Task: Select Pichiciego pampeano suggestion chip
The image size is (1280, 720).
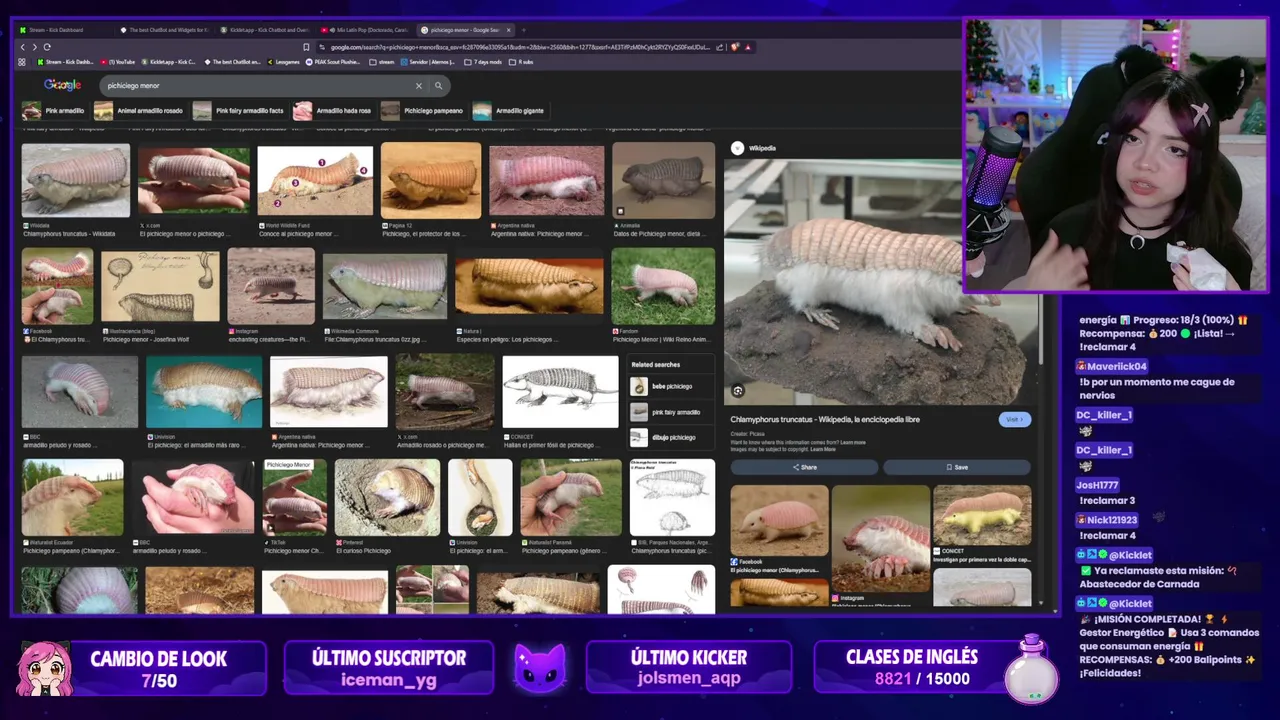Action: 422,111
